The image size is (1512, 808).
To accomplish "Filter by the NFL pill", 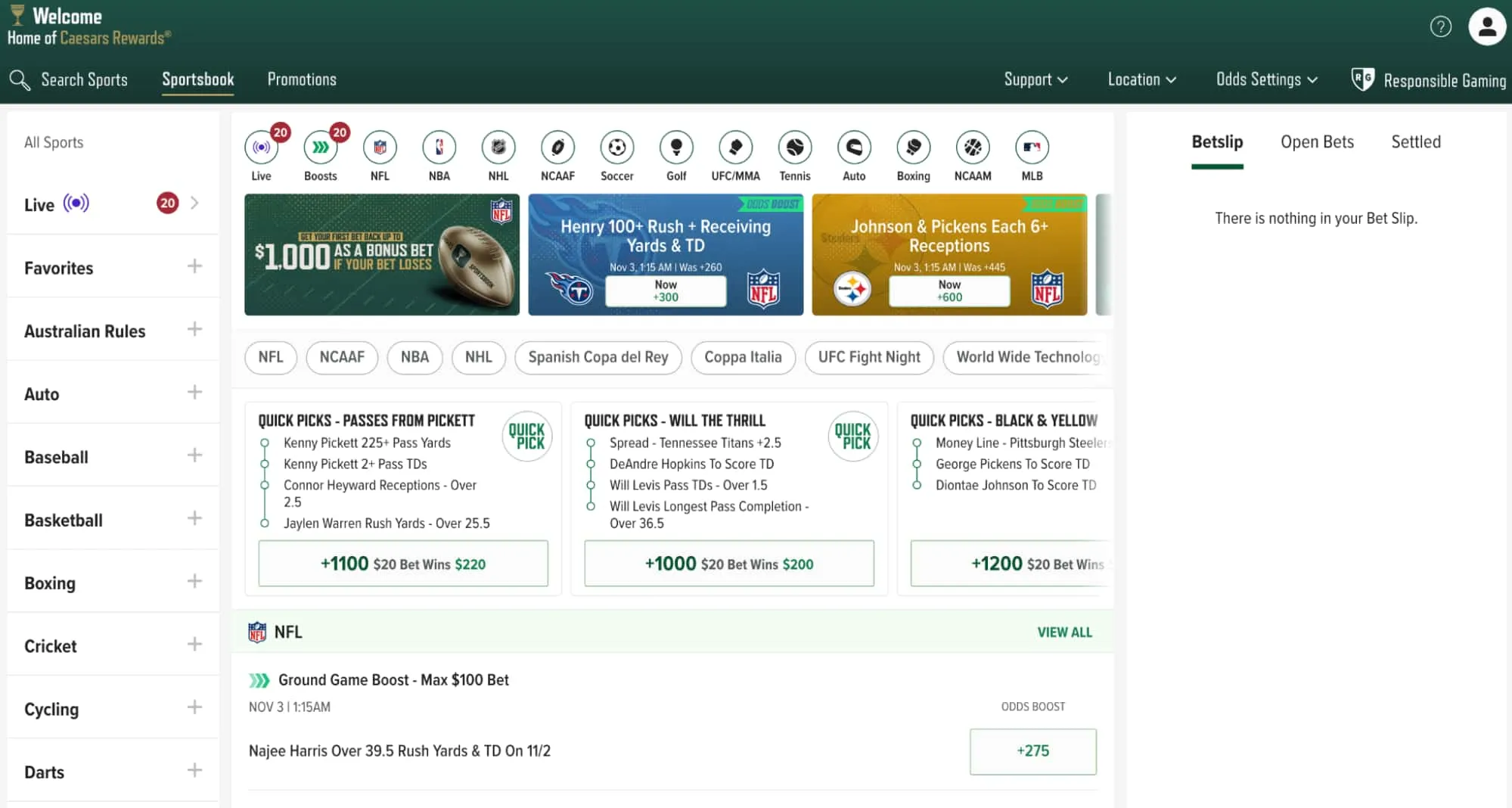I will point(271,357).
